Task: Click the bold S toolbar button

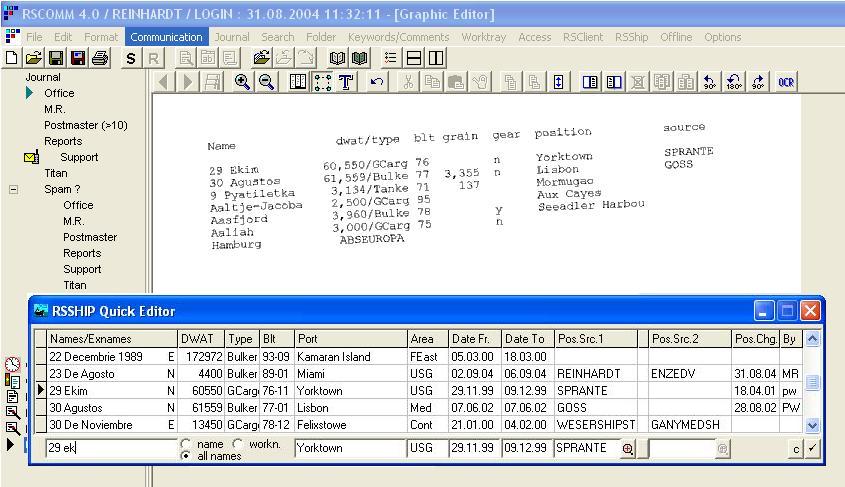Action: click(130, 58)
